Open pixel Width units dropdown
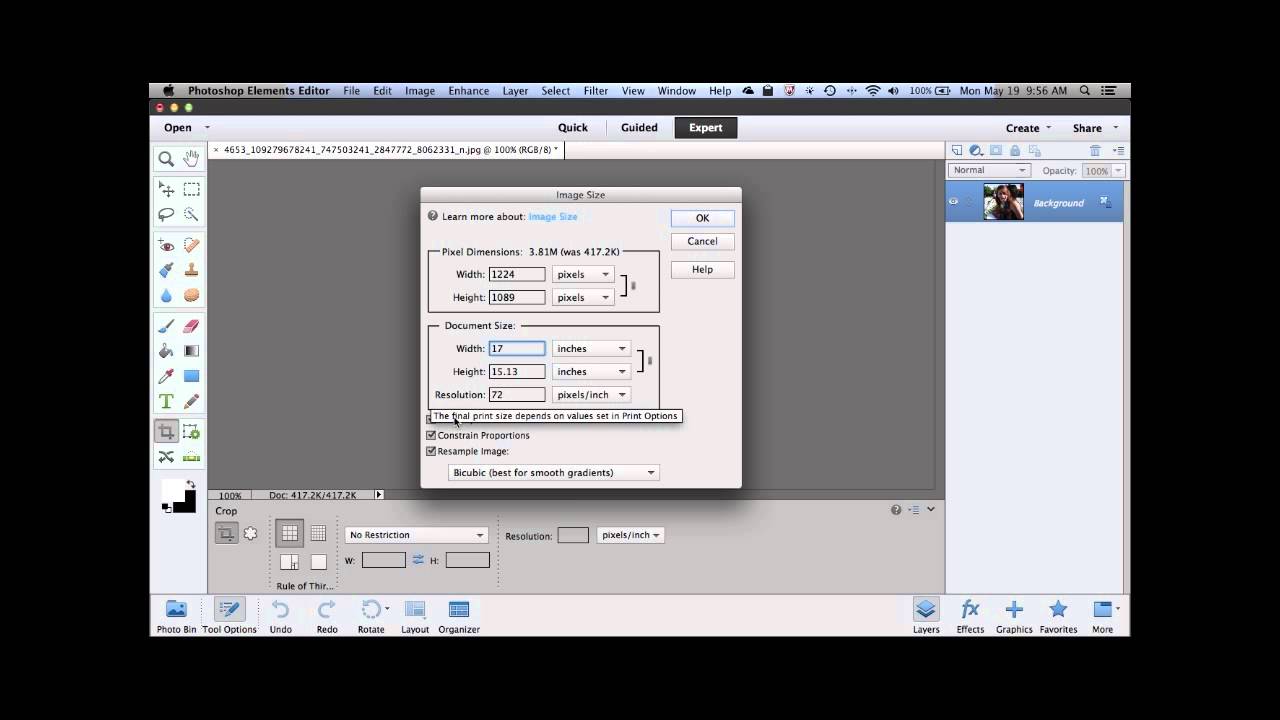Image resolution: width=1280 pixels, height=720 pixels. [582, 274]
